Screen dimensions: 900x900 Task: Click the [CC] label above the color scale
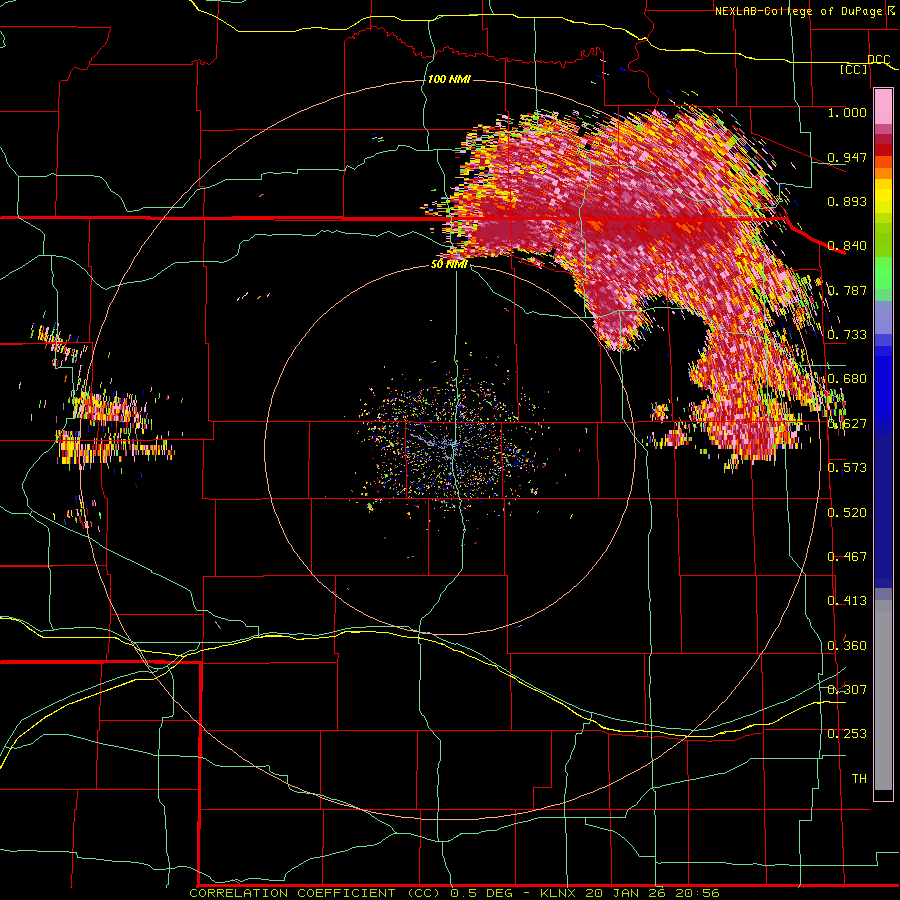pyautogui.click(x=854, y=69)
